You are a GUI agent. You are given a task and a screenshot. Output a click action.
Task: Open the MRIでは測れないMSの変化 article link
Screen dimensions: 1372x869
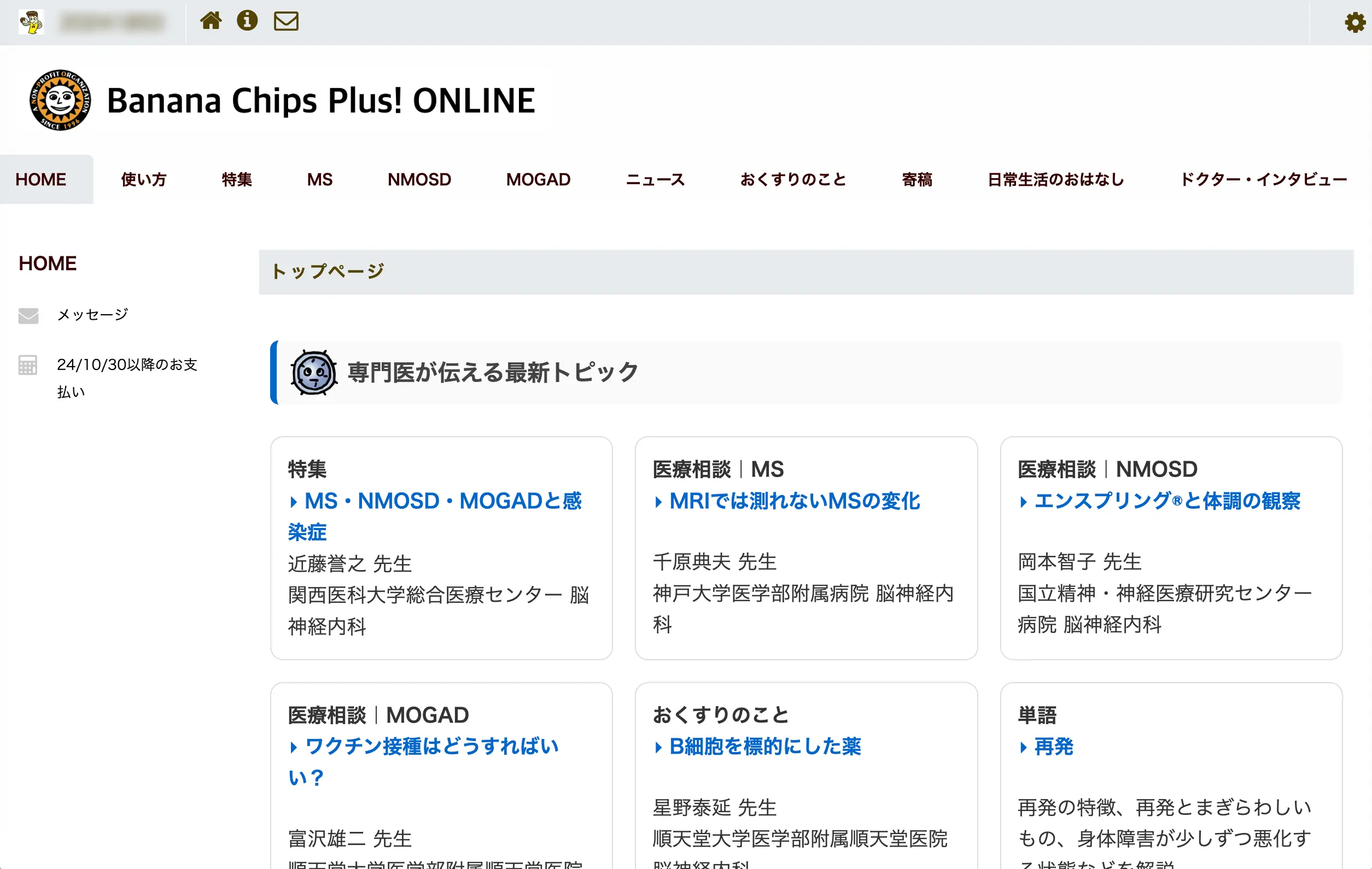pos(793,501)
